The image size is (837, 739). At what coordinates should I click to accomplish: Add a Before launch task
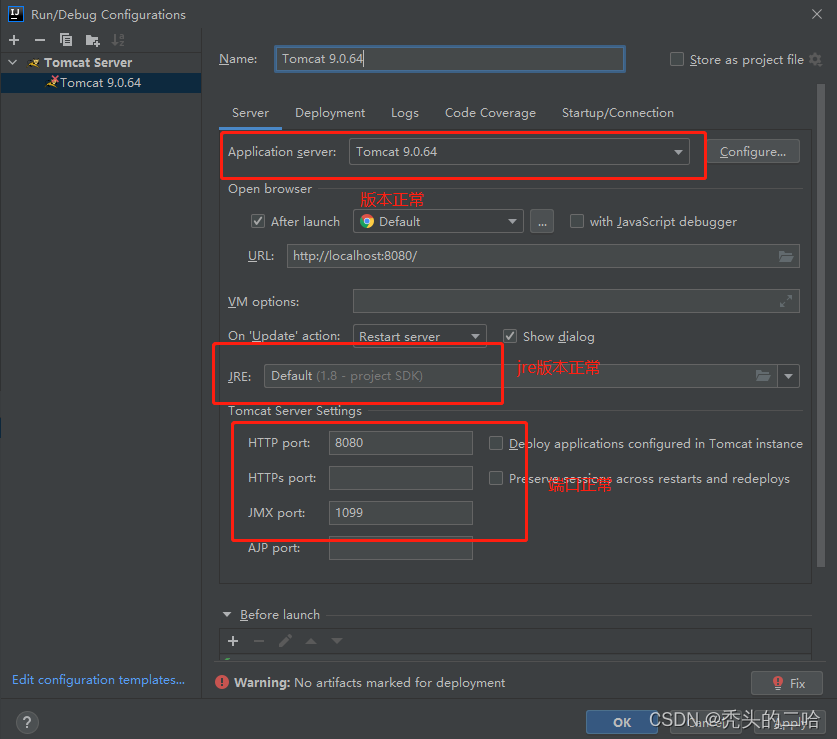[x=233, y=641]
